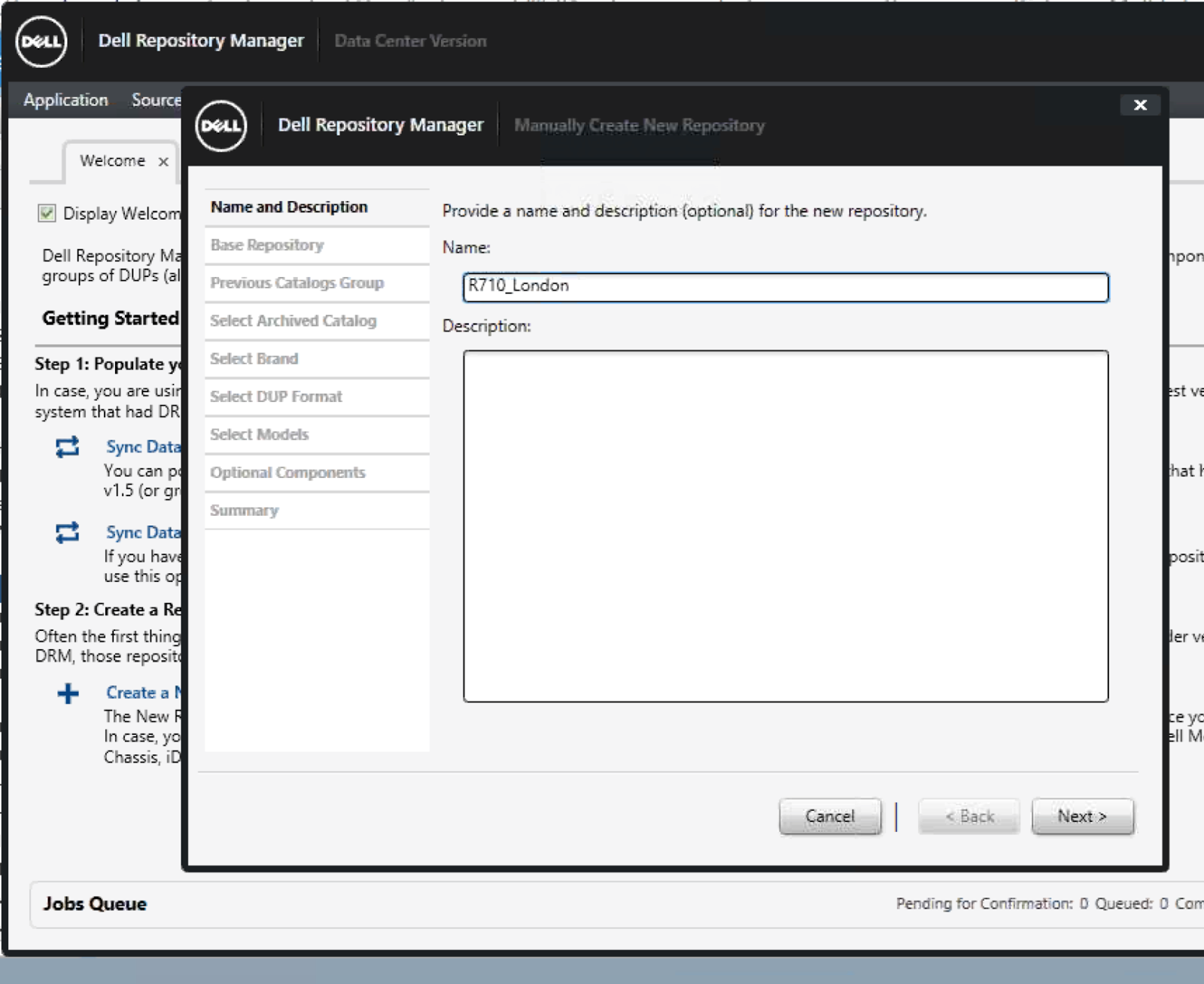This screenshot has width=1204, height=984.
Task: Select the Select DUP Format step
Action: coord(317,397)
